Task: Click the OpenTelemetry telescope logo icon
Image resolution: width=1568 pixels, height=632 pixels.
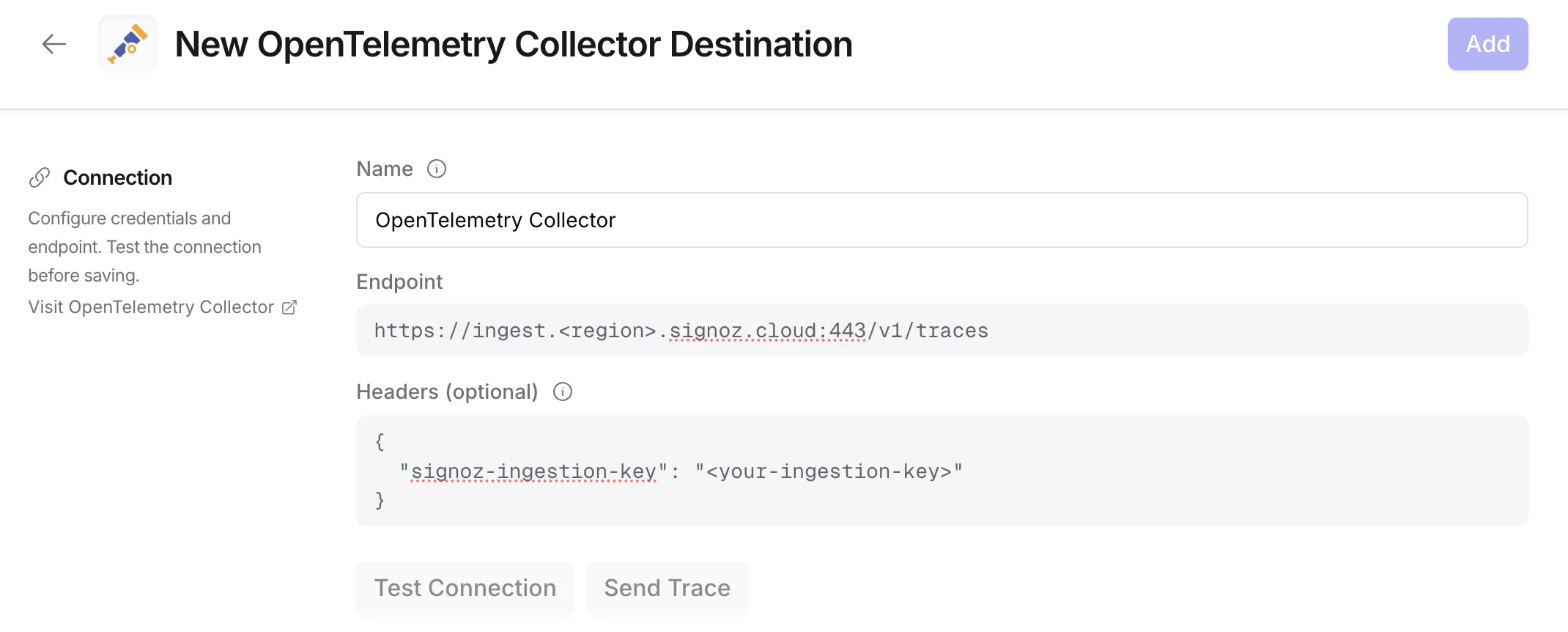Action: tap(128, 44)
